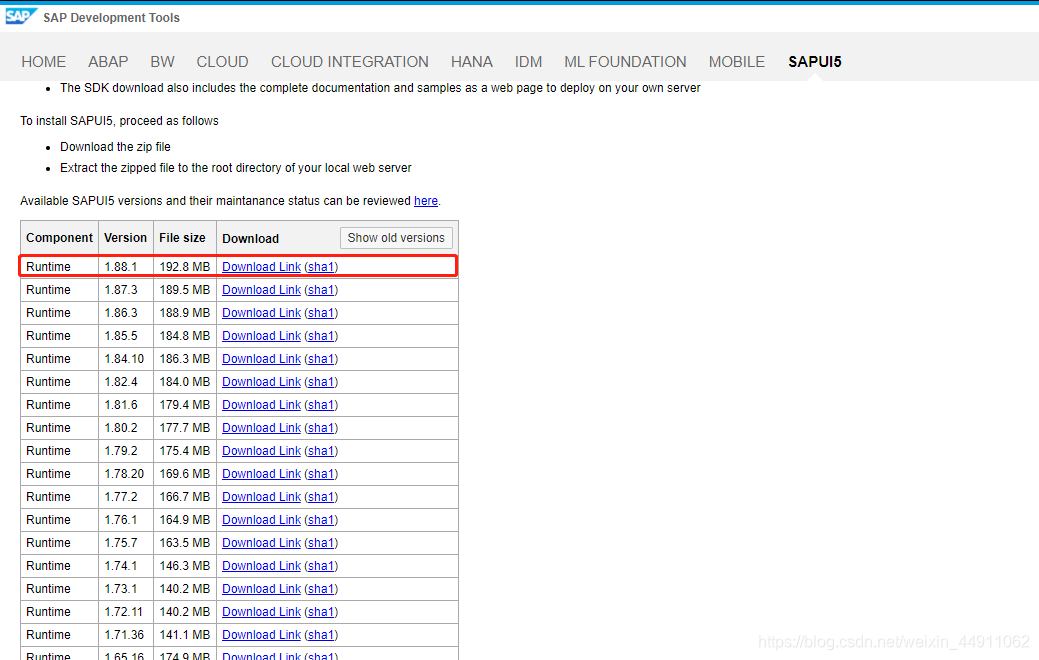Viewport: 1039px width, 660px height.
Task: Open sha1 link for version 1.85.5
Action: click(321, 336)
